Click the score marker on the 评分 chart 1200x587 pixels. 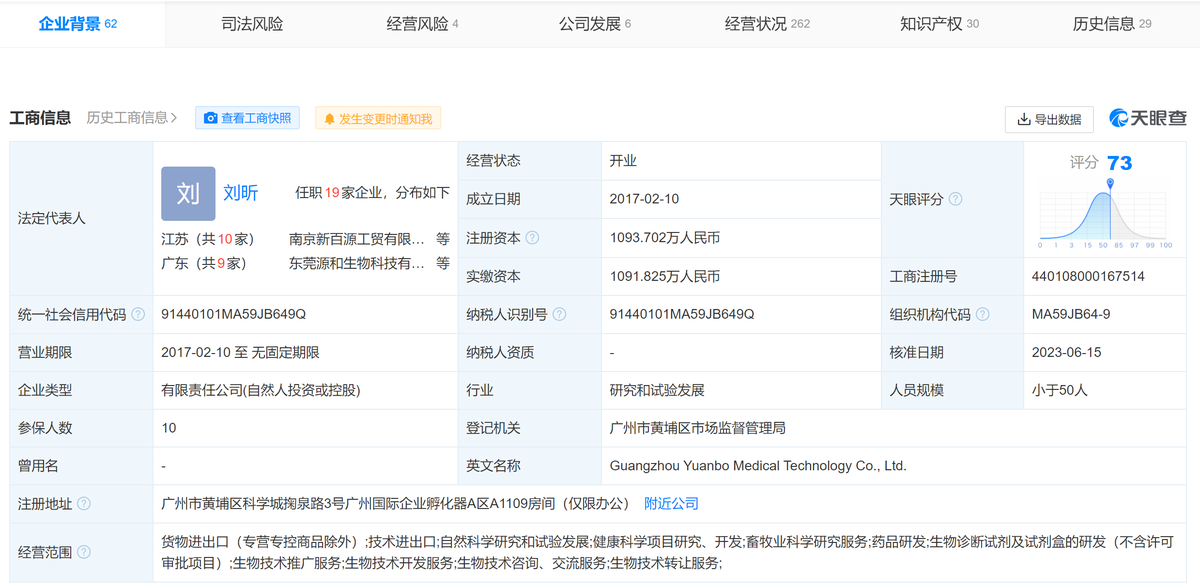pos(1110,184)
